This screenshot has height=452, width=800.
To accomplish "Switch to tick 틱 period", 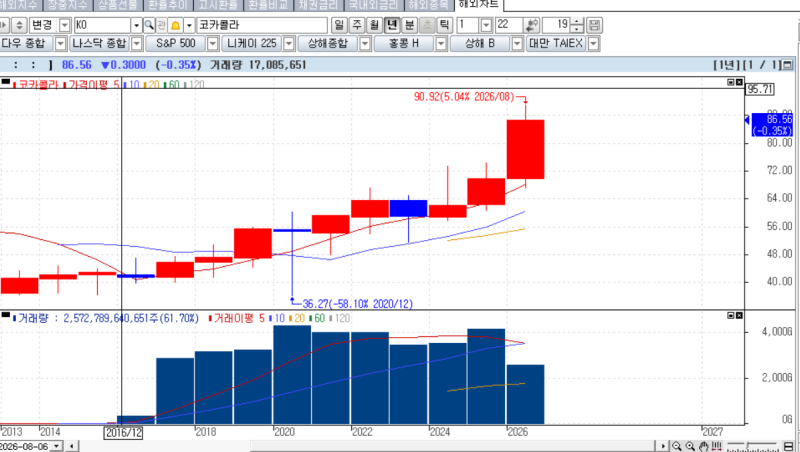I will coord(444,25).
